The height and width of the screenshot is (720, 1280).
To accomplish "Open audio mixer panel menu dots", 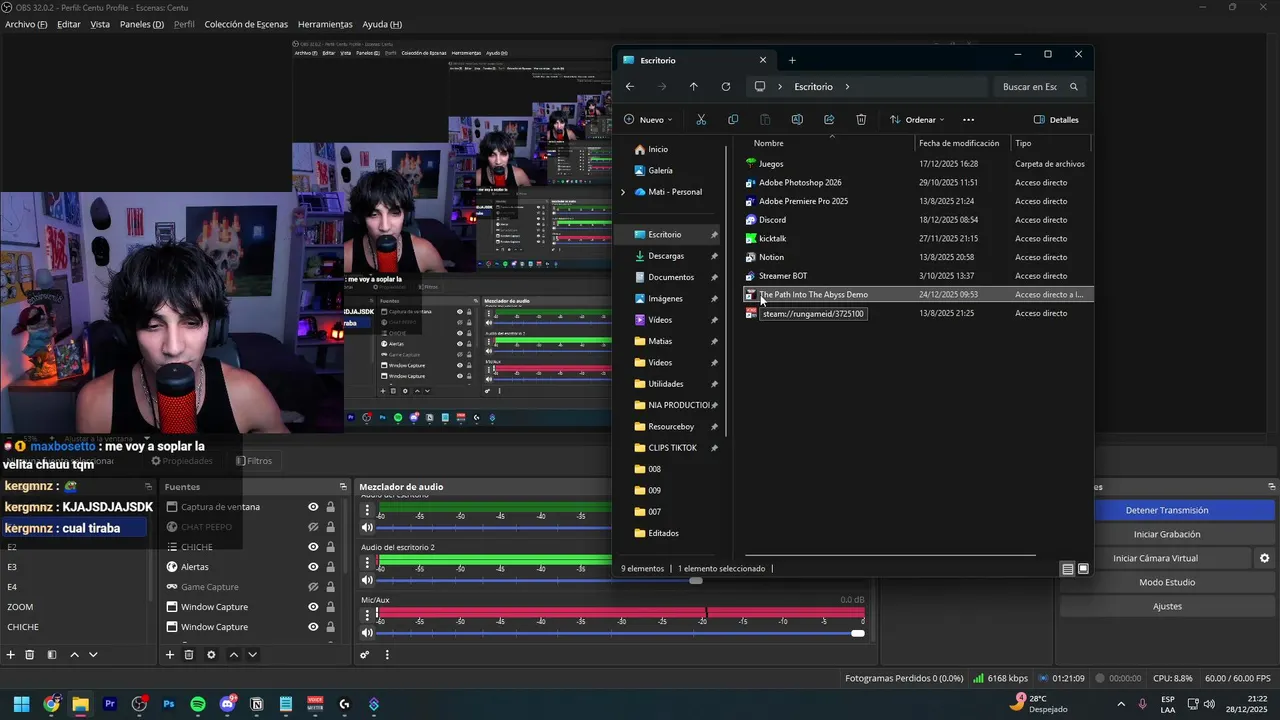I will click(x=387, y=655).
